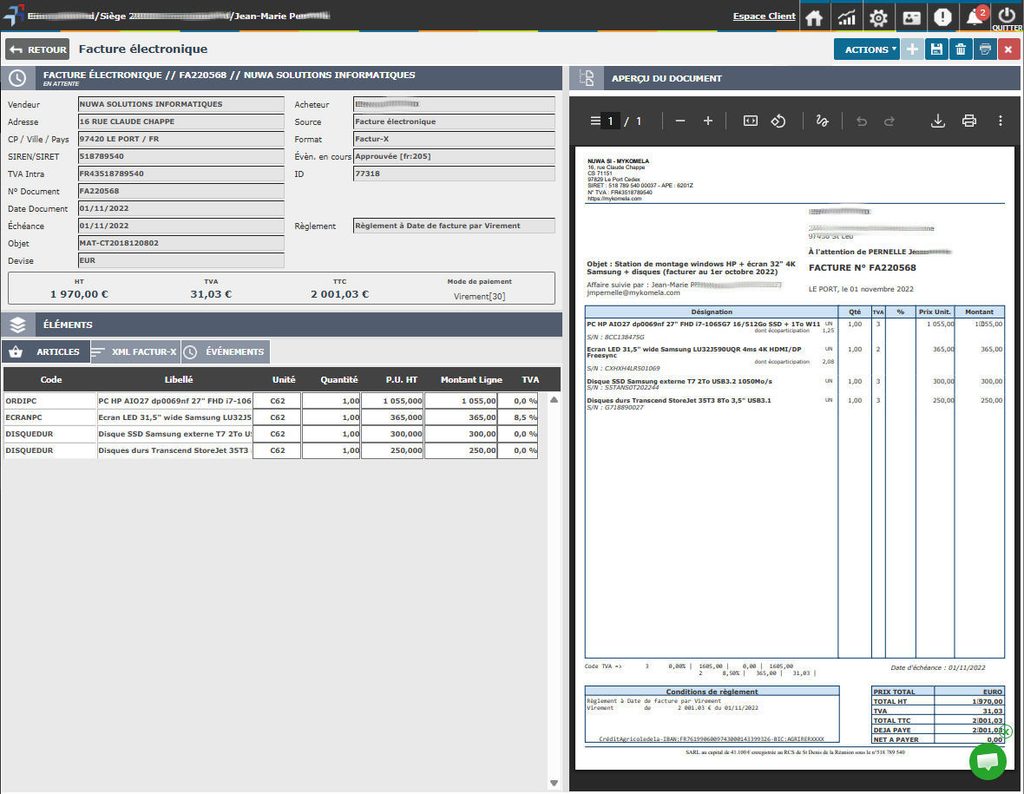Click the Échéance date field
This screenshot has height=794, width=1024.
(181, 226)
